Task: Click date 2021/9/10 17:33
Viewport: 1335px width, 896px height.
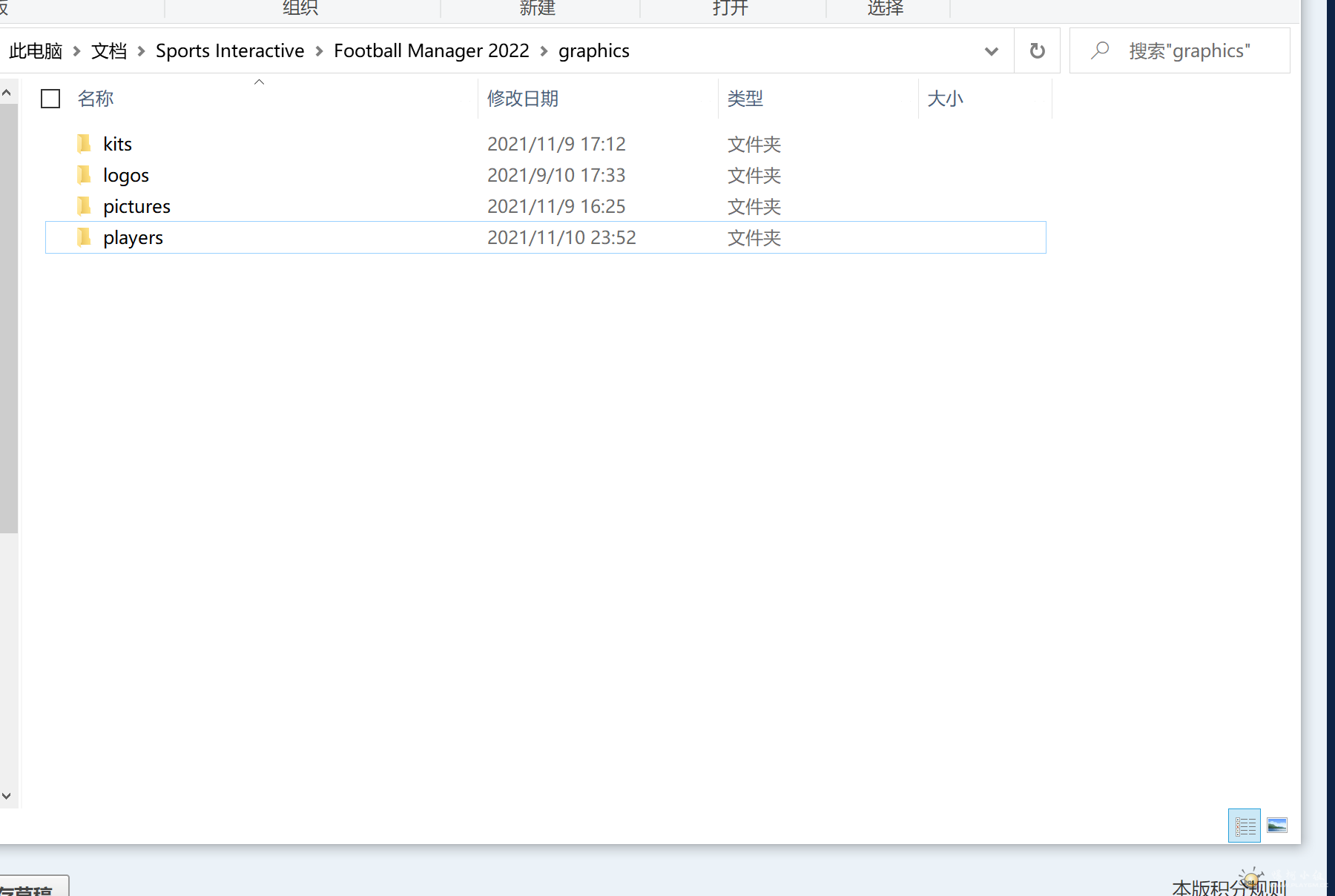Action: tap(556, 175)
